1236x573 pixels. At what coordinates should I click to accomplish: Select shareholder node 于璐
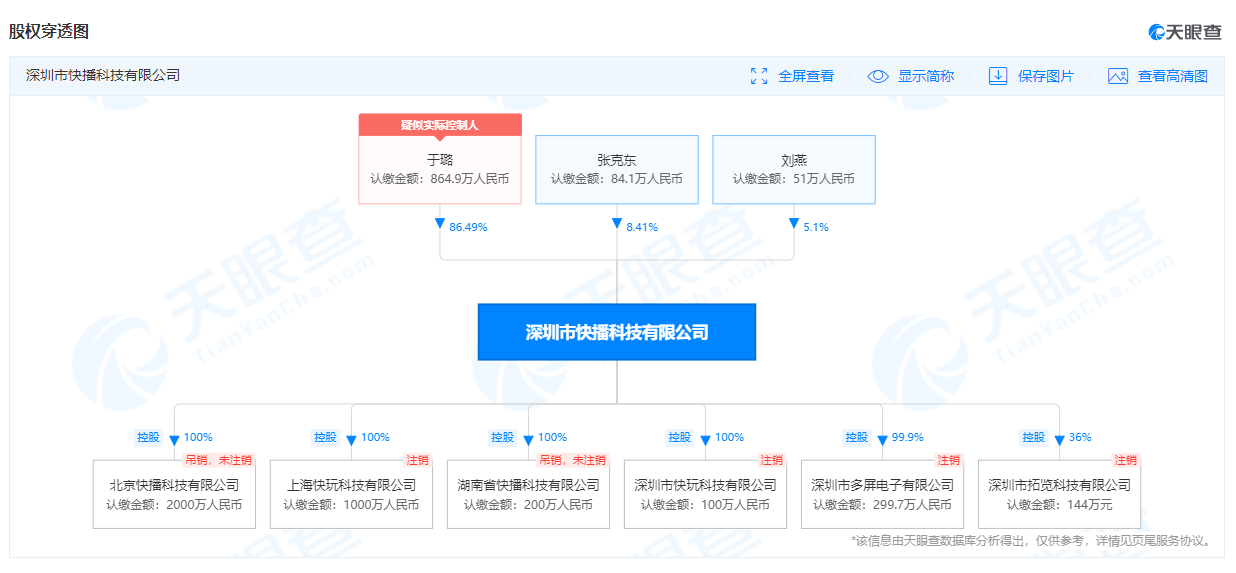pos(440,169)
